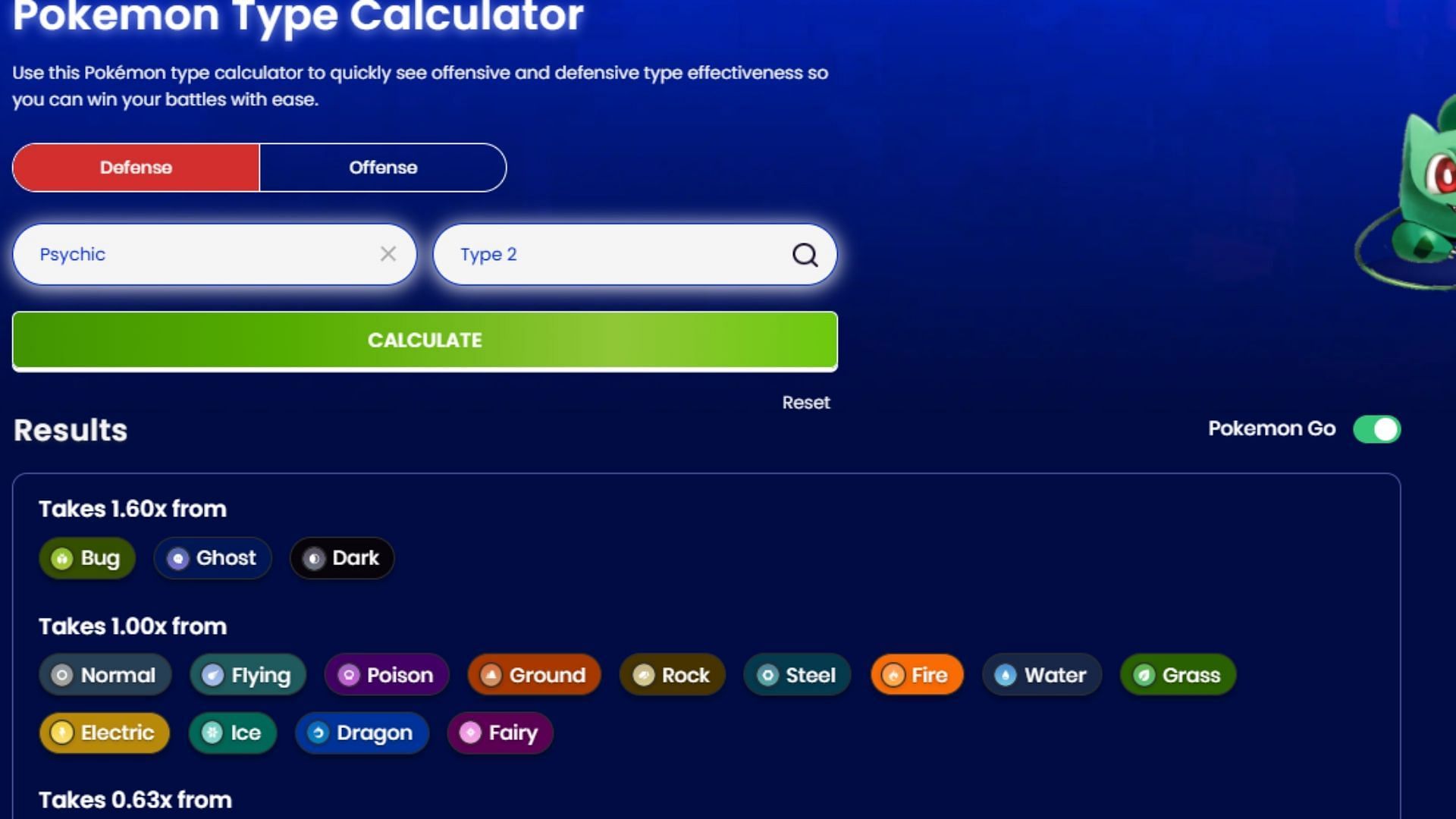Click the Ghost type icon
This screenshot has width=1456, height=819.
pos(177,558)
